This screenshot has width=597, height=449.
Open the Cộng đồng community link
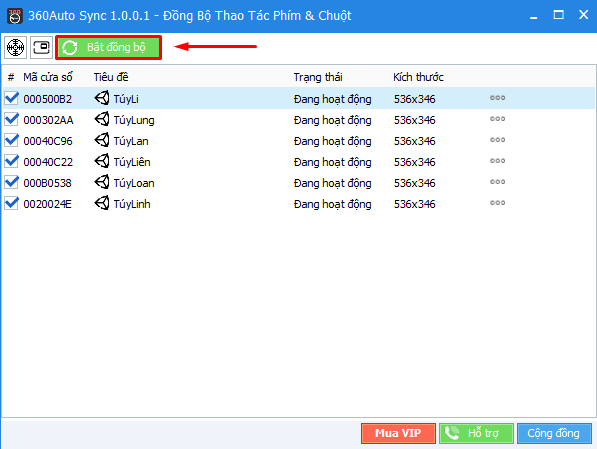point(554,433)
